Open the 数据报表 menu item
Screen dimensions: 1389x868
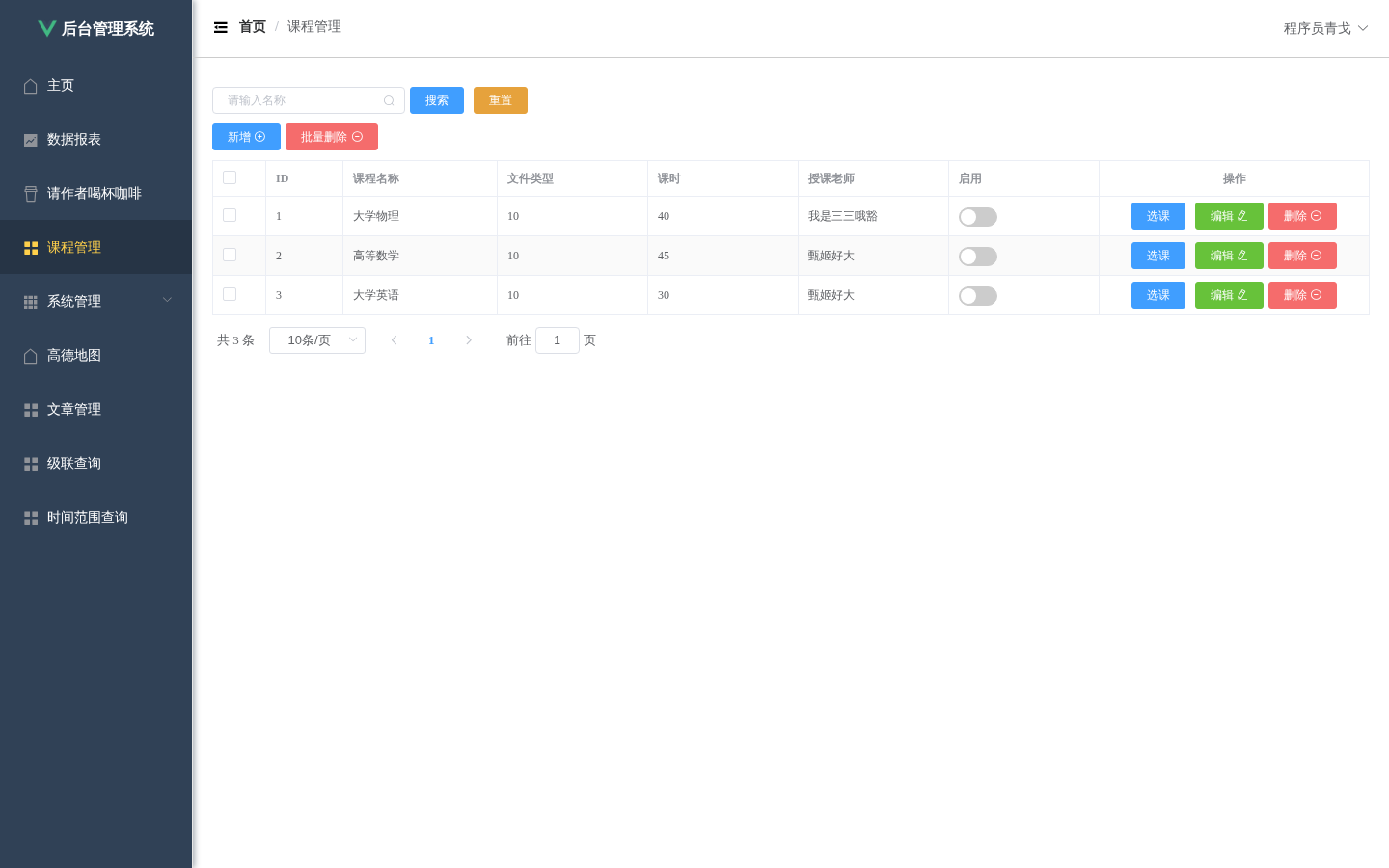96,139
